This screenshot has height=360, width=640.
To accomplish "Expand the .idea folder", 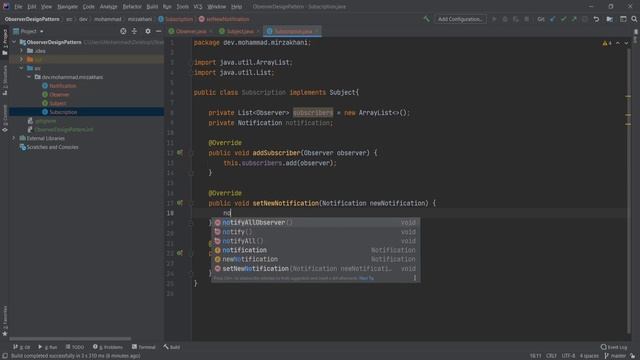I will 22,51.
